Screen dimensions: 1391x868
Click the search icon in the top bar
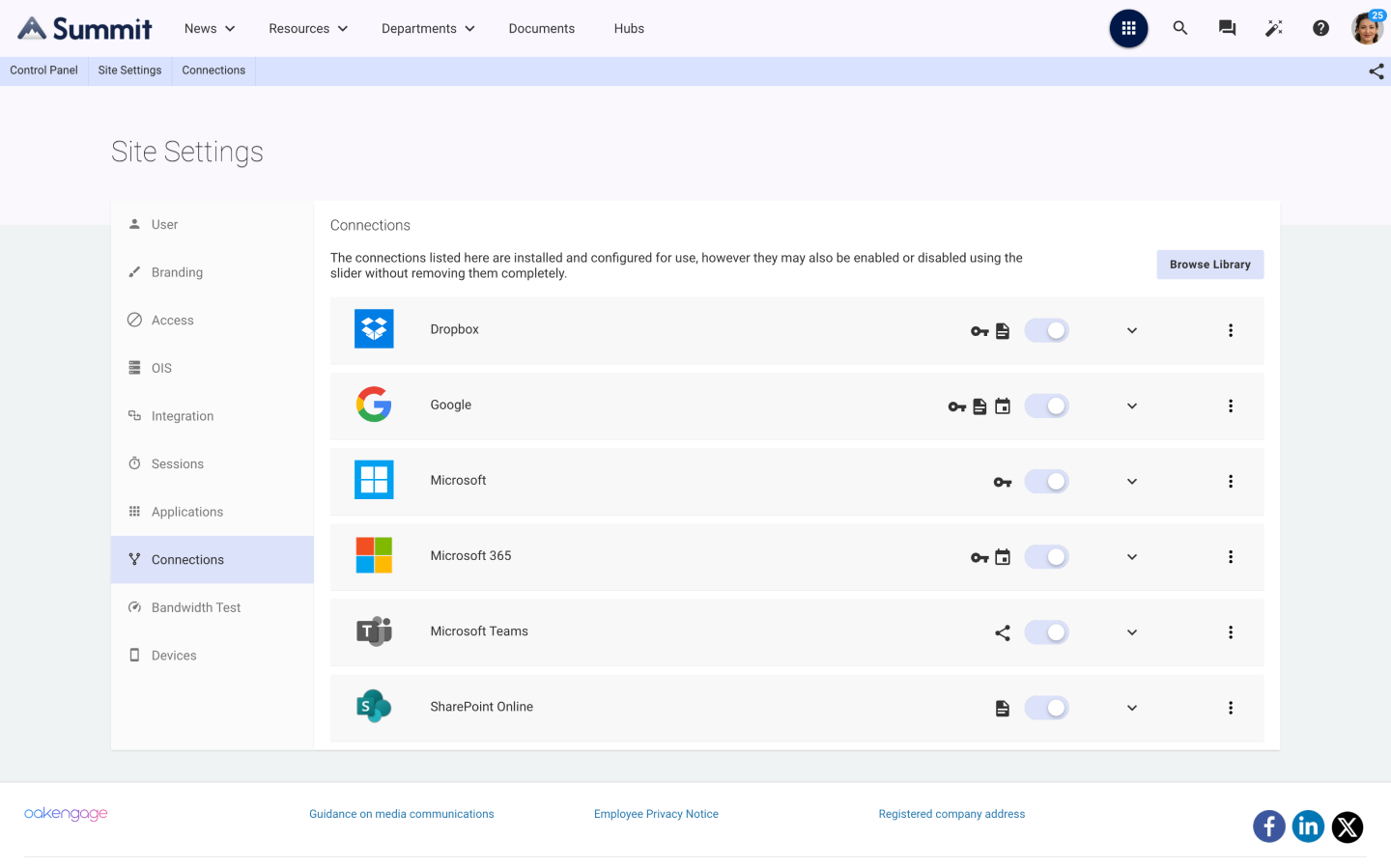pyautogui.click(x=1179, y=28)
